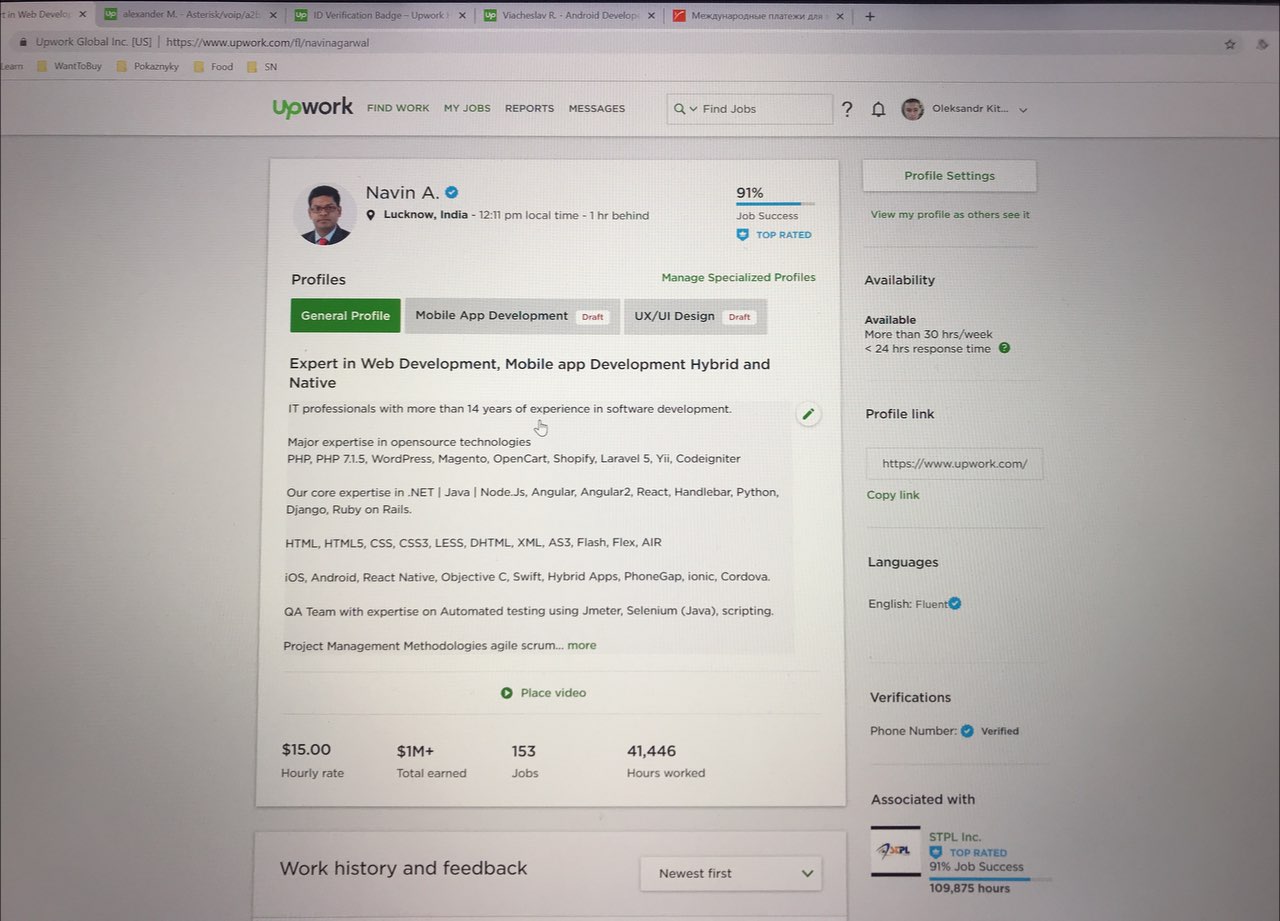The image size is (1280, 921).
Task: Click the 109,875 hours text
Action: (970, 889)
